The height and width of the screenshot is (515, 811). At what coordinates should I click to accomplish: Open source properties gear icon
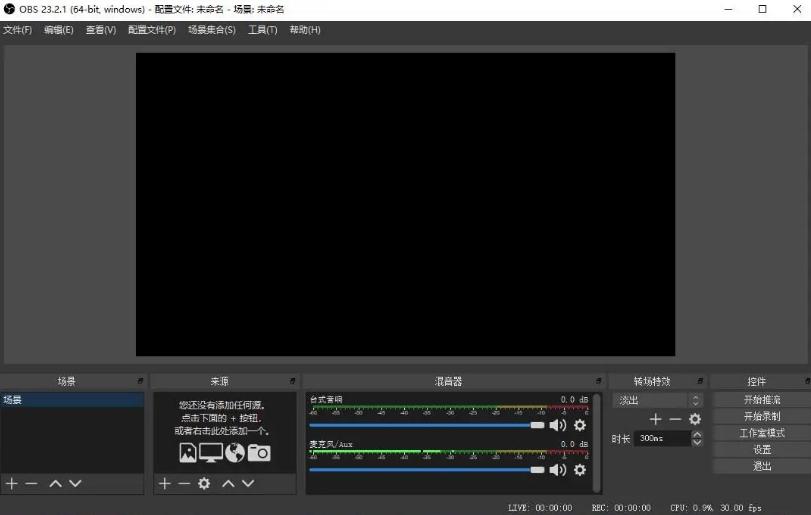[x=204, y=483]
